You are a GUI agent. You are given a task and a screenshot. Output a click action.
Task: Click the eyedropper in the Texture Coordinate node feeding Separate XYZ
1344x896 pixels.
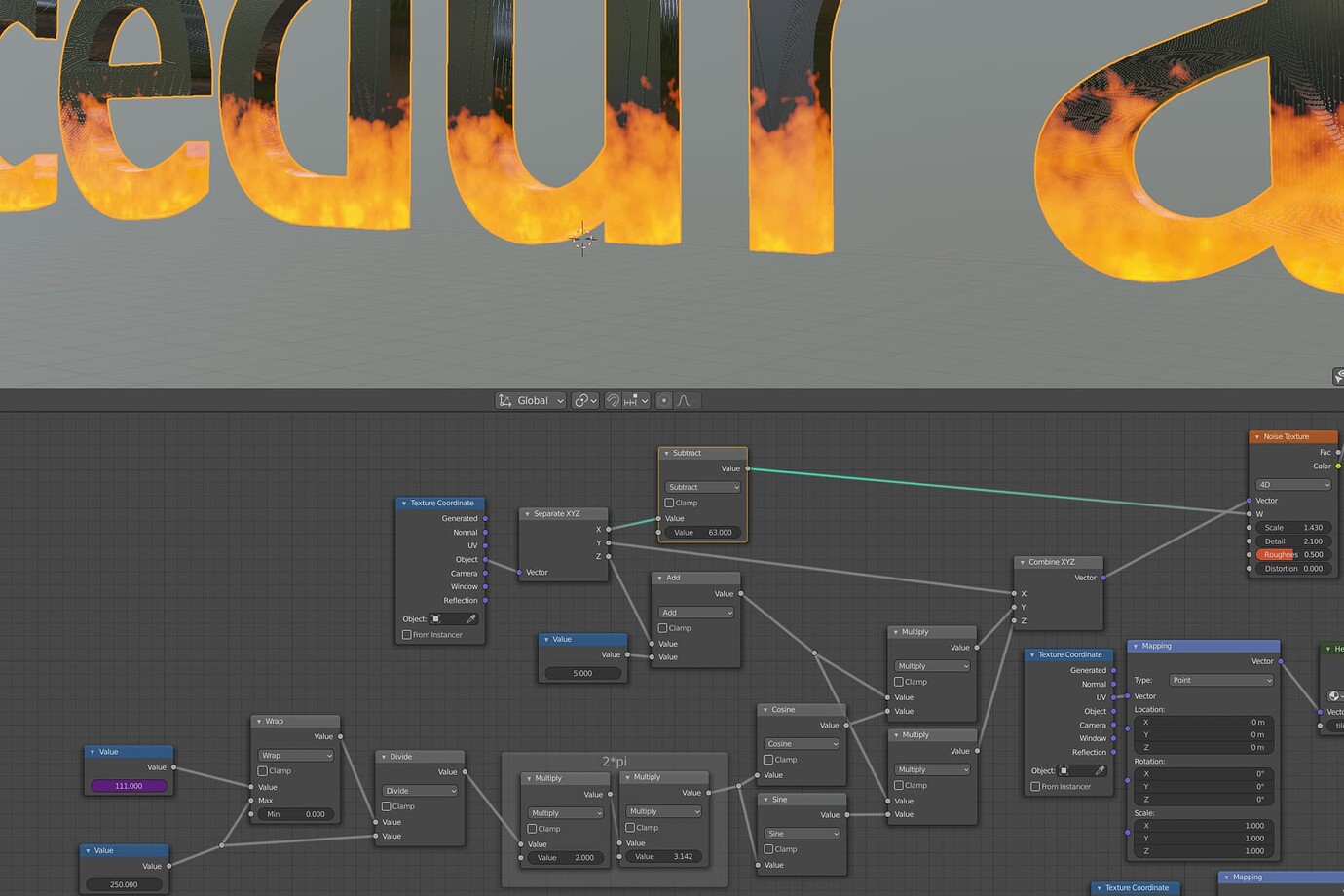tap(471, 619)
